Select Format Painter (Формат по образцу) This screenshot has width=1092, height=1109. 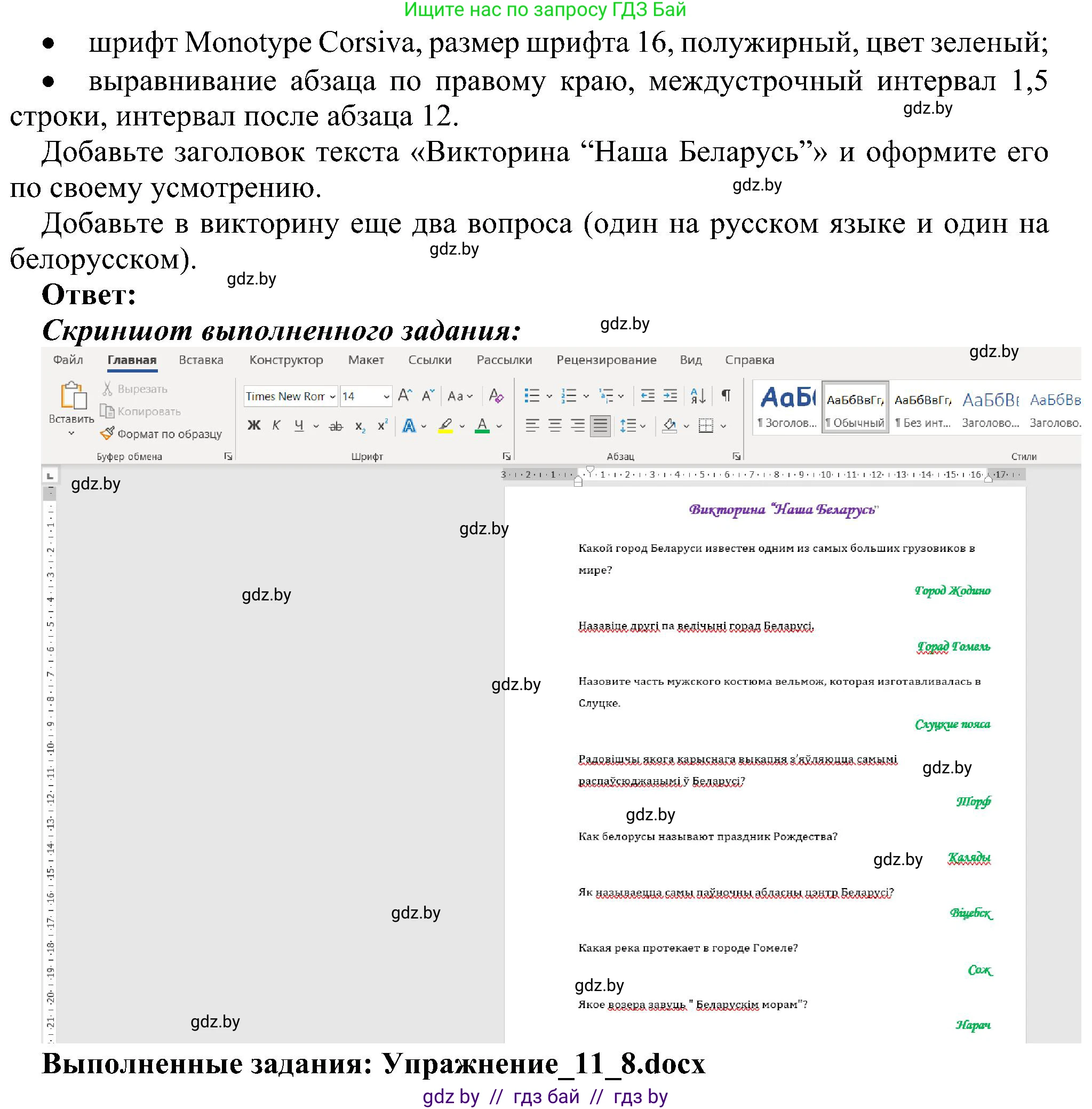[x=161, y=434]
